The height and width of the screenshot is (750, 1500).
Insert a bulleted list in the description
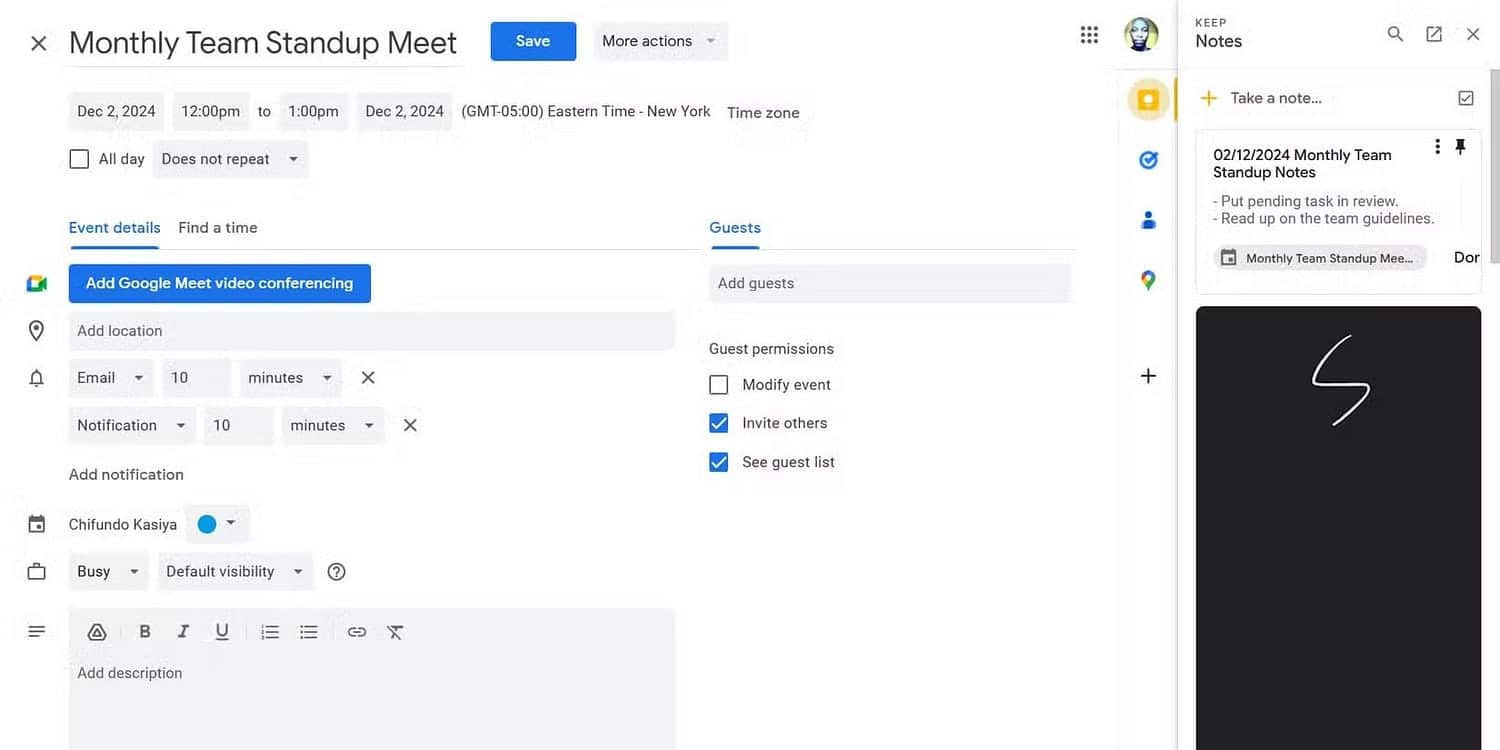click(308, 631)
